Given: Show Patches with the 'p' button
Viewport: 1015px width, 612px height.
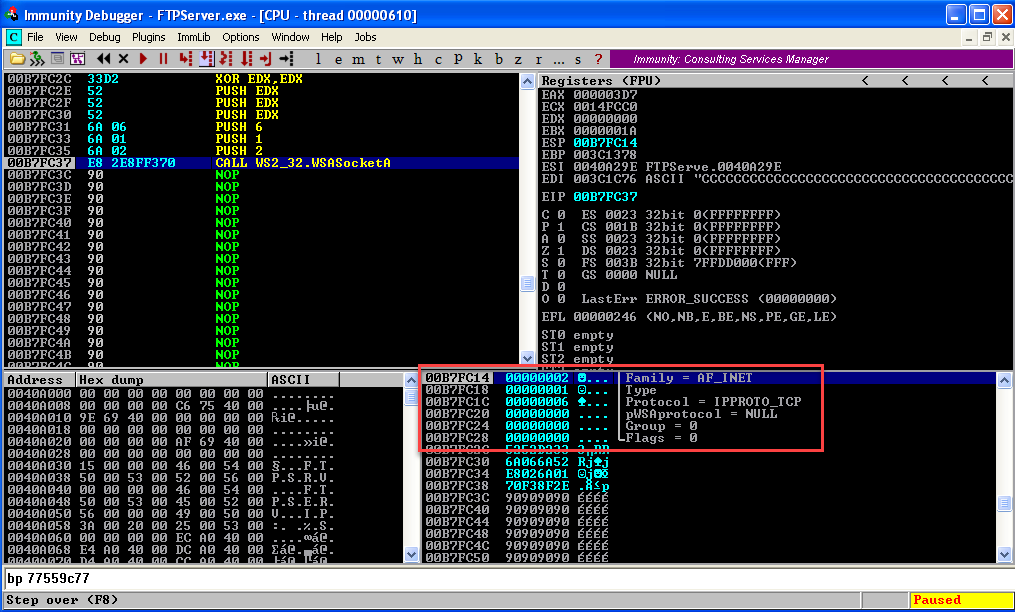Looking at the screenshot, I should pos(458,60).
